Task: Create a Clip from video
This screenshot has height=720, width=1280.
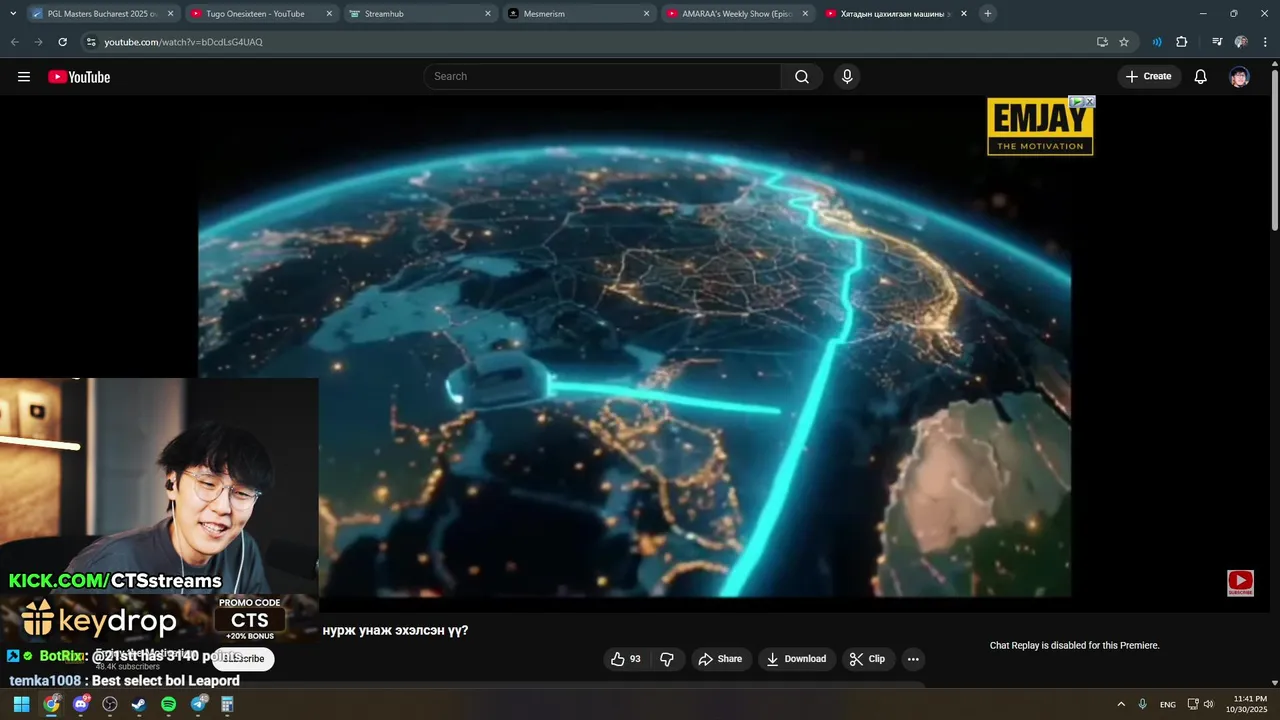Action: point(867,659)
